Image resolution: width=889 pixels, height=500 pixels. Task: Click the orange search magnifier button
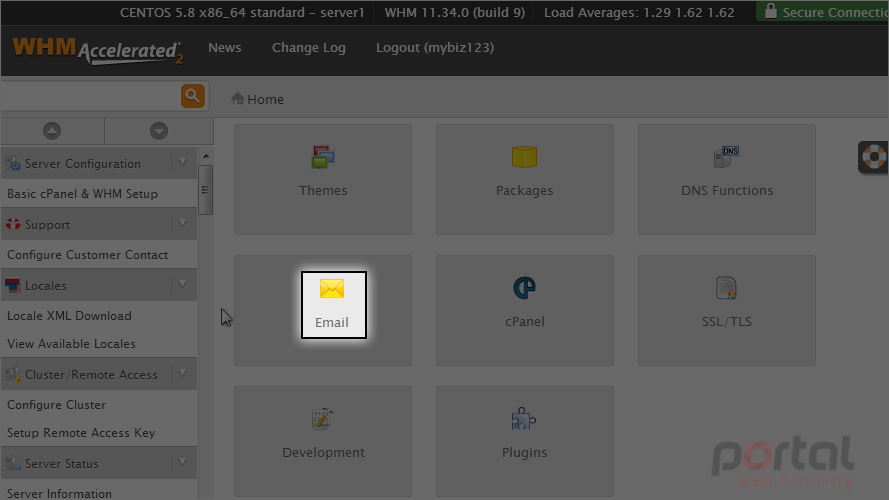coord(193,96)
